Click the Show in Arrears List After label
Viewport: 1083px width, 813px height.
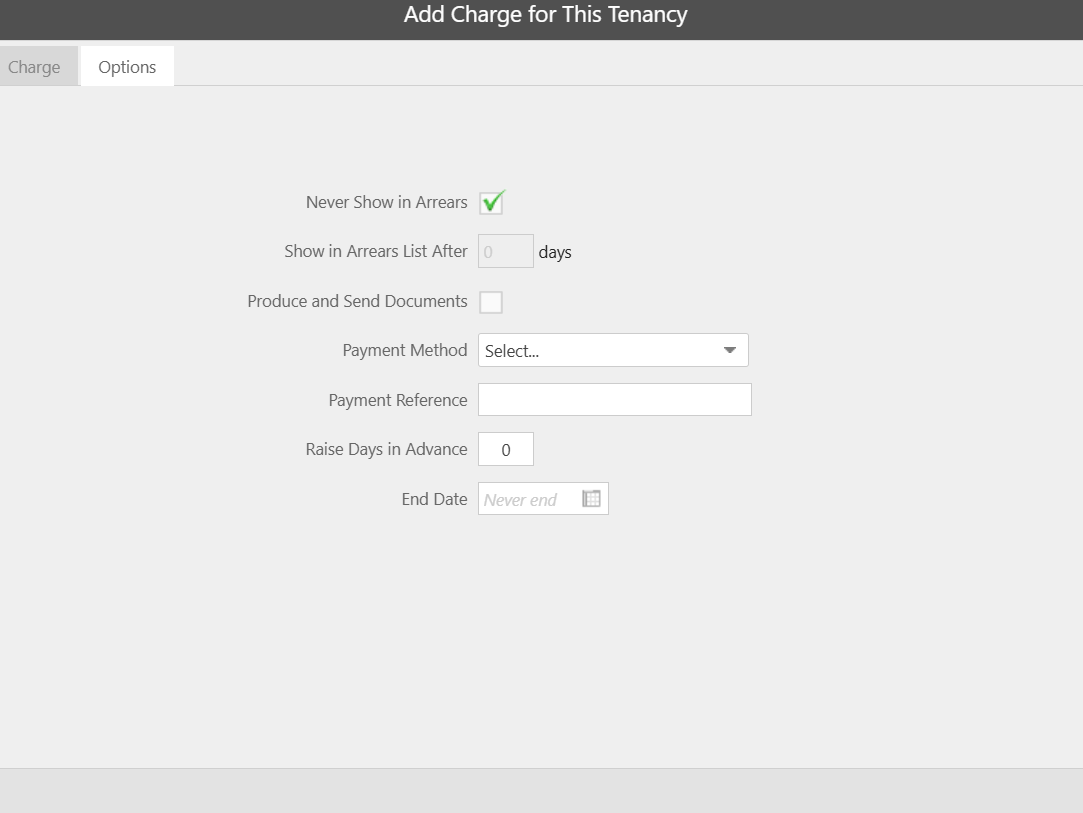pyautogui.click(x=376, y=251)
